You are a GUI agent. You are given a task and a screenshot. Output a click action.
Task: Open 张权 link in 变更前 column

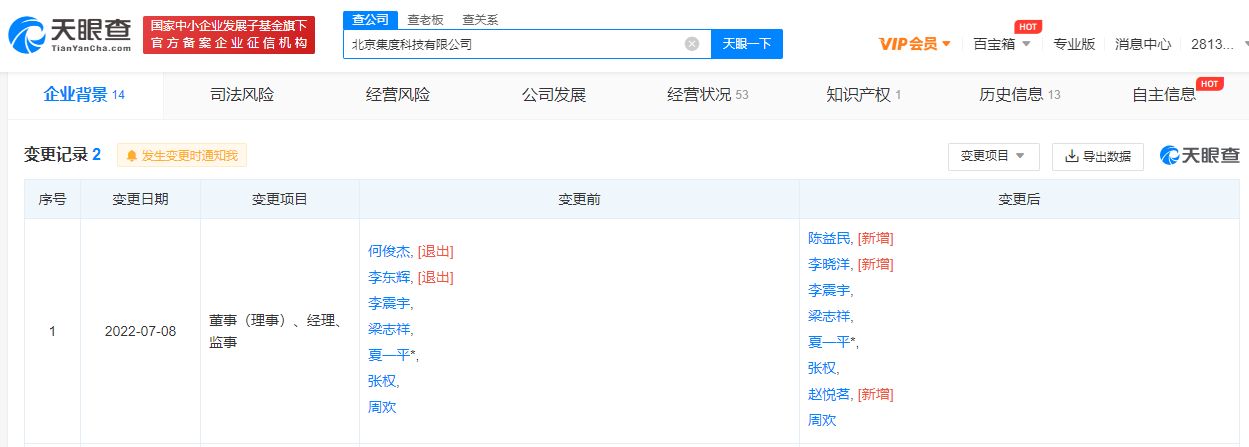point(382,381)
